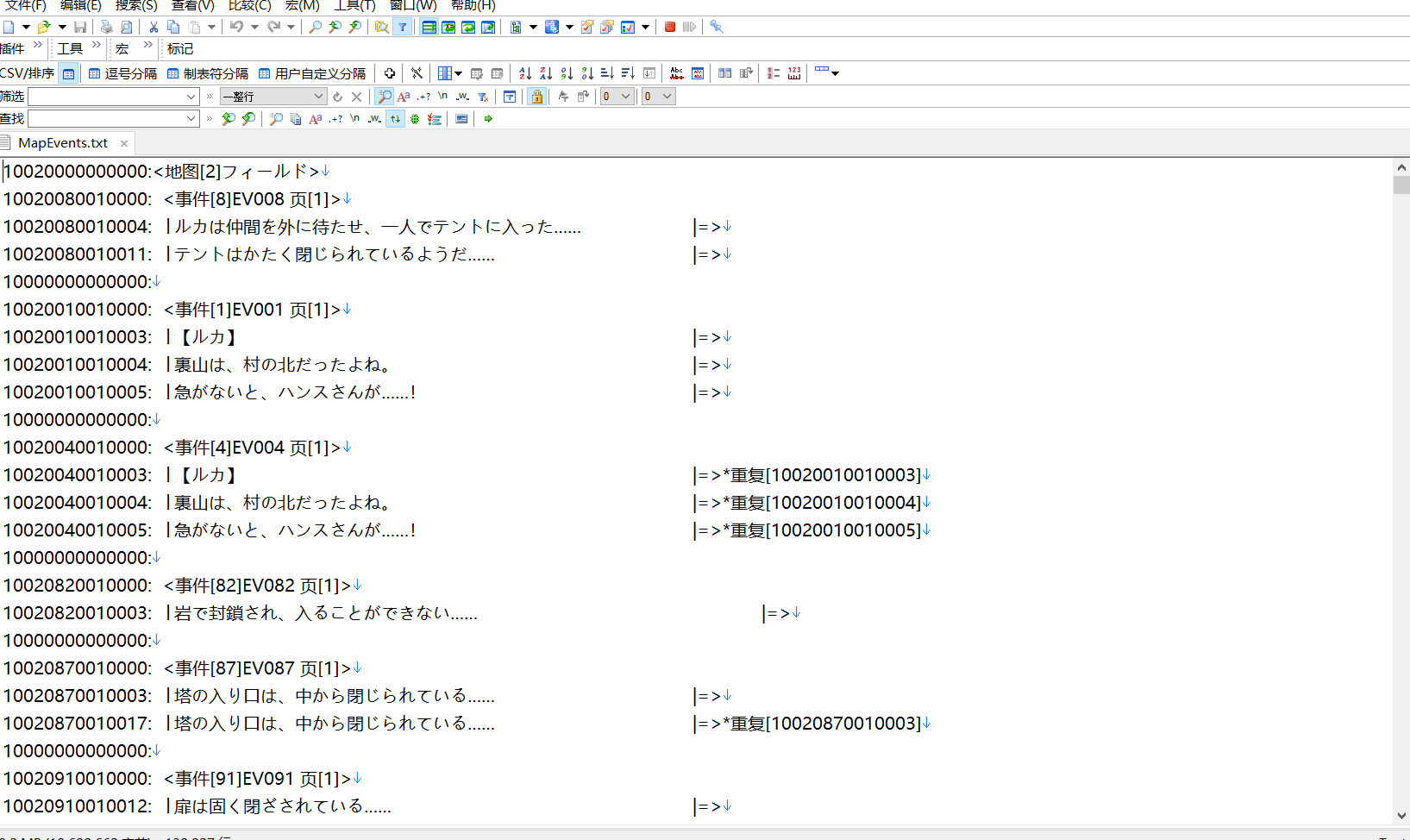
Task: Open first 0 number dropdown in filter bar
Action: click(626, 97)
